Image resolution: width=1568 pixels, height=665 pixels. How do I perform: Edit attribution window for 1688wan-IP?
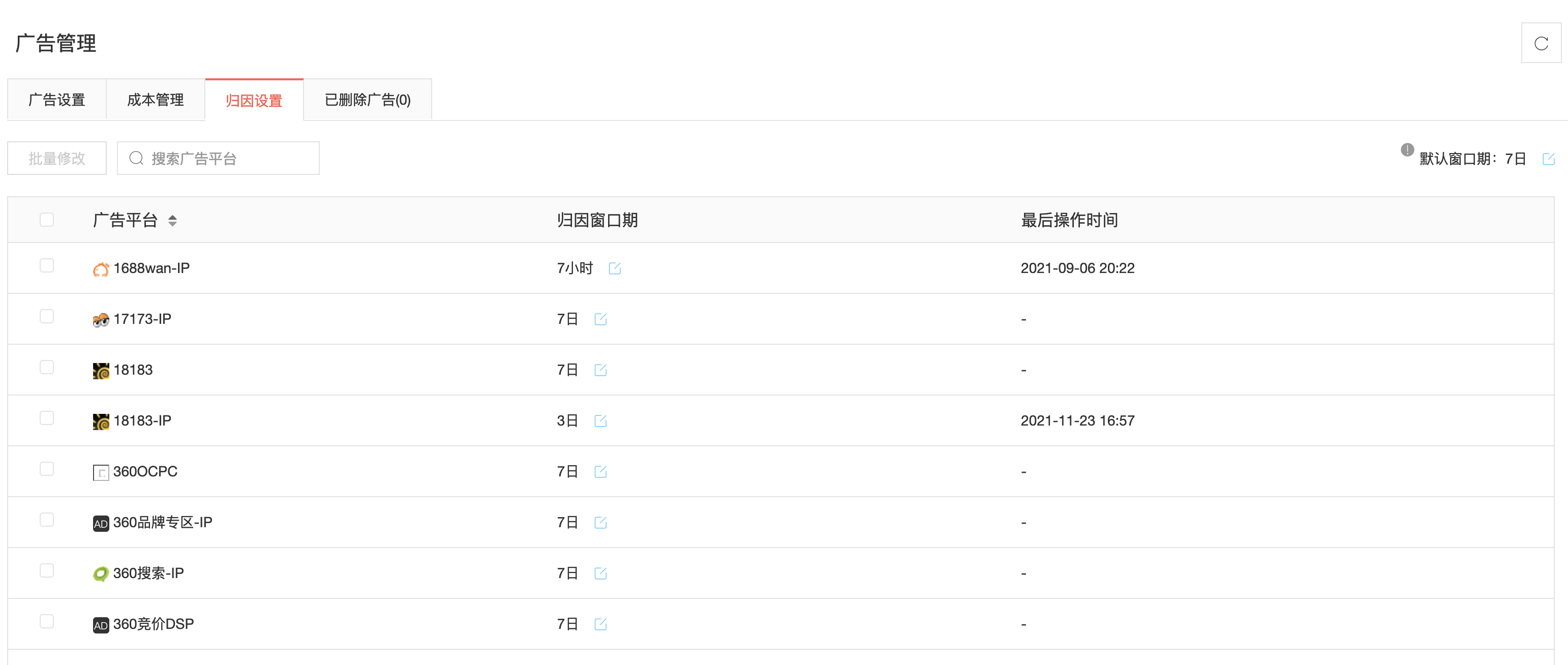614,268
